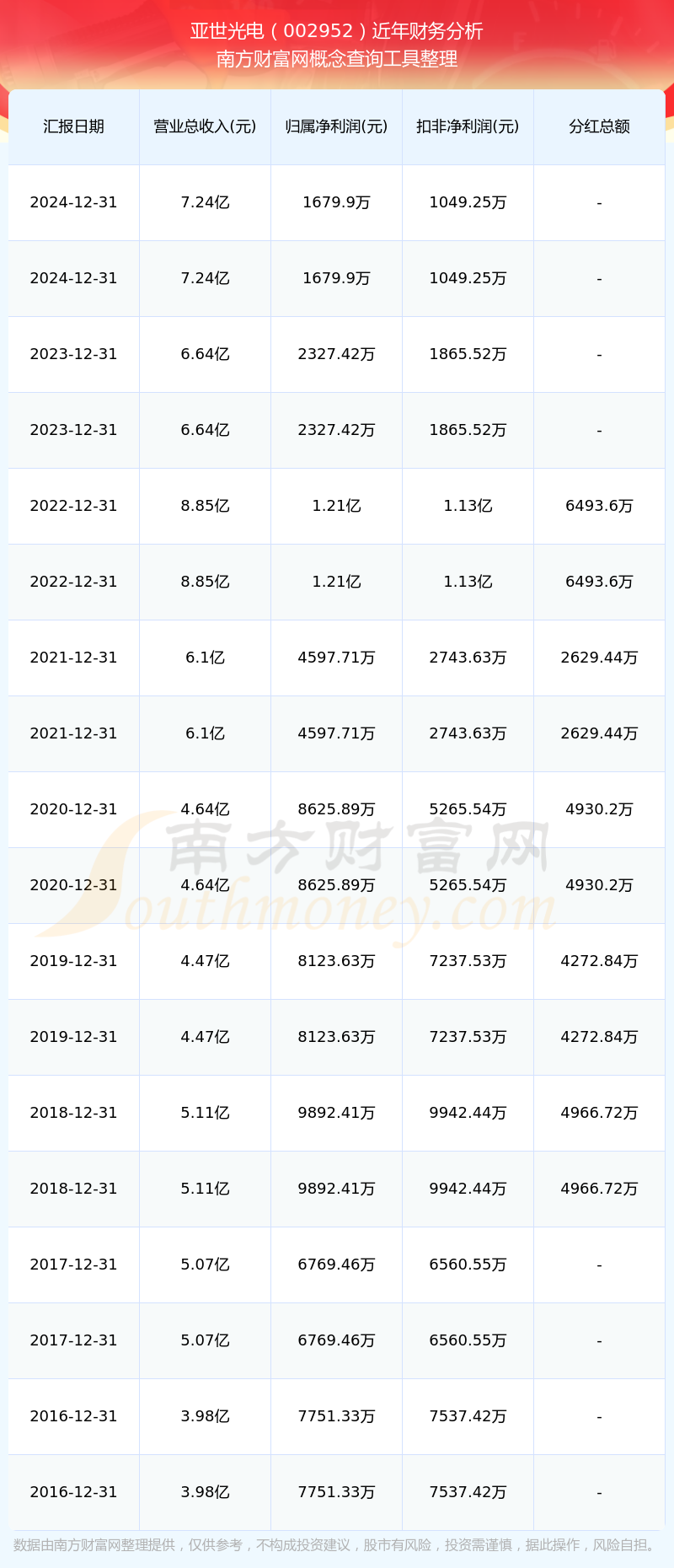The image size is (674, 1568).
Task: Click the second 1865.52万 cell
Action: pos(468,430)
